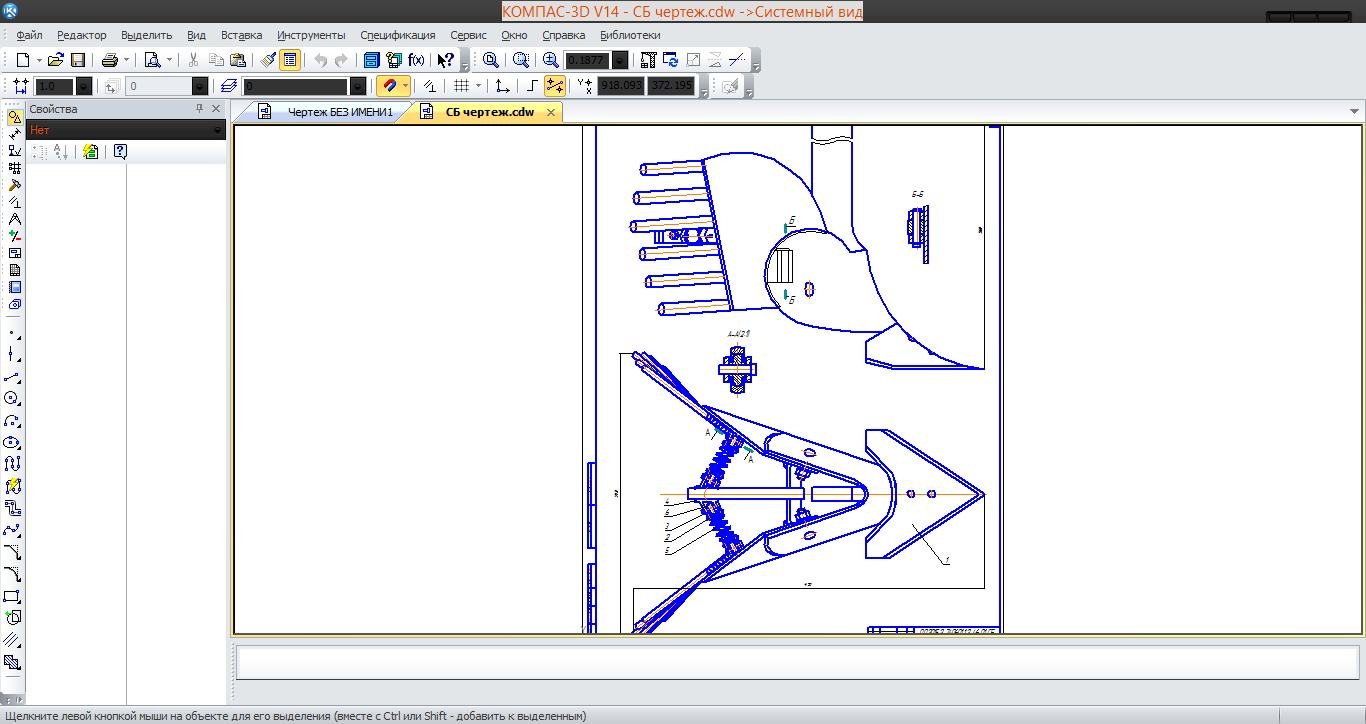Expand the print preview dropdown arrow
Image resolution: width=1366 pixels, height=724 pixels.
tap(169, 60)
